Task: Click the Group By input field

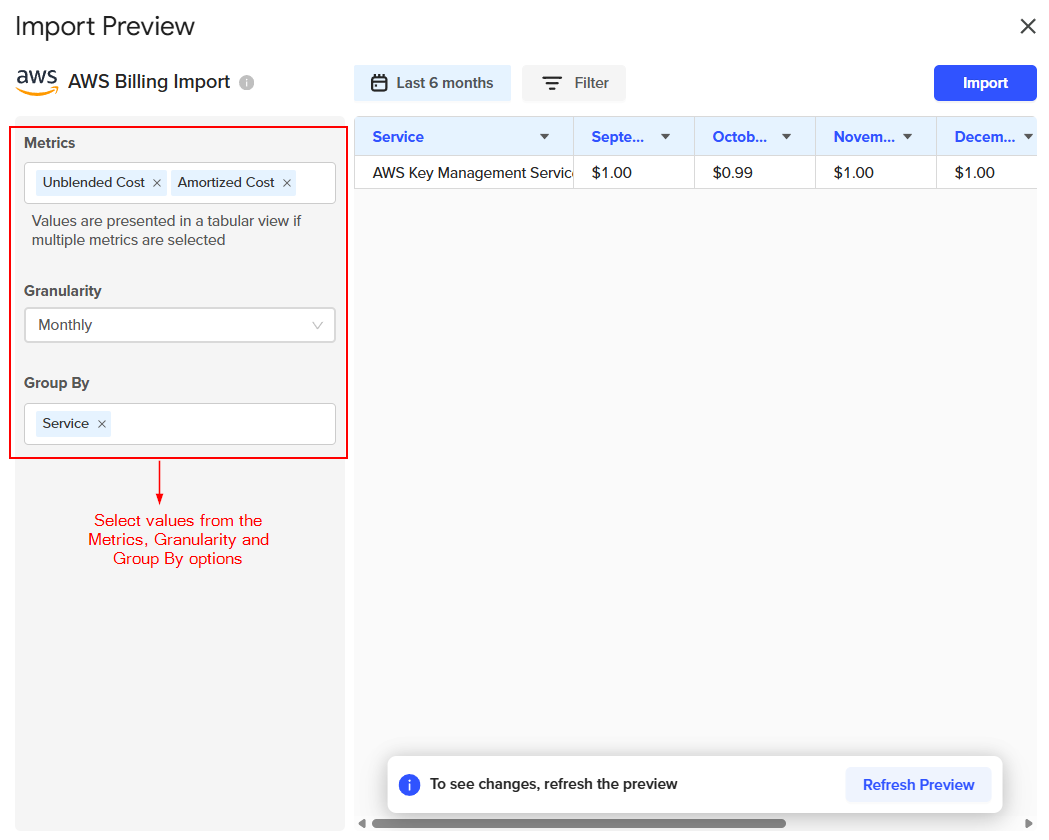Action: click(x=220, y=424)
